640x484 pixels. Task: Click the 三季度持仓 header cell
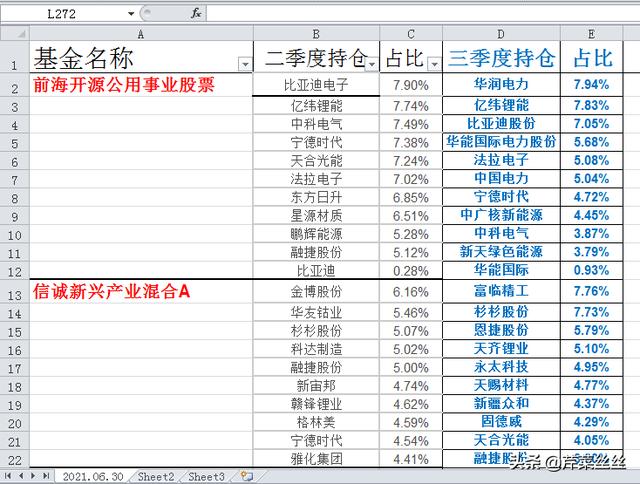[501, 57]
